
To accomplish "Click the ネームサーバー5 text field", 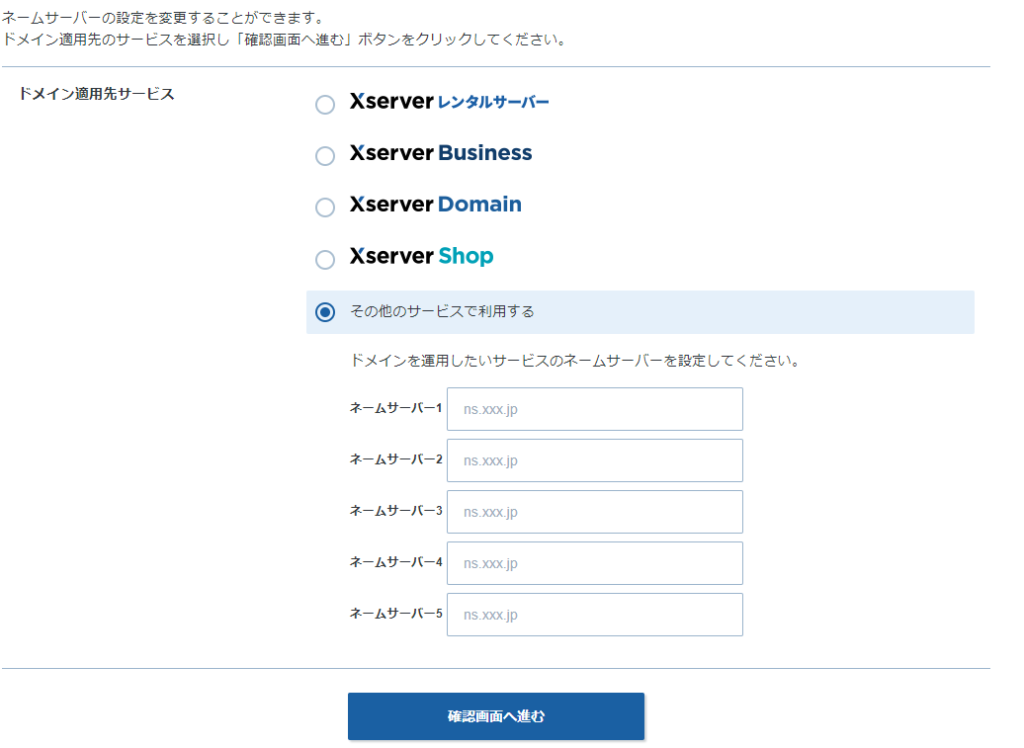I will coord(594,615).
